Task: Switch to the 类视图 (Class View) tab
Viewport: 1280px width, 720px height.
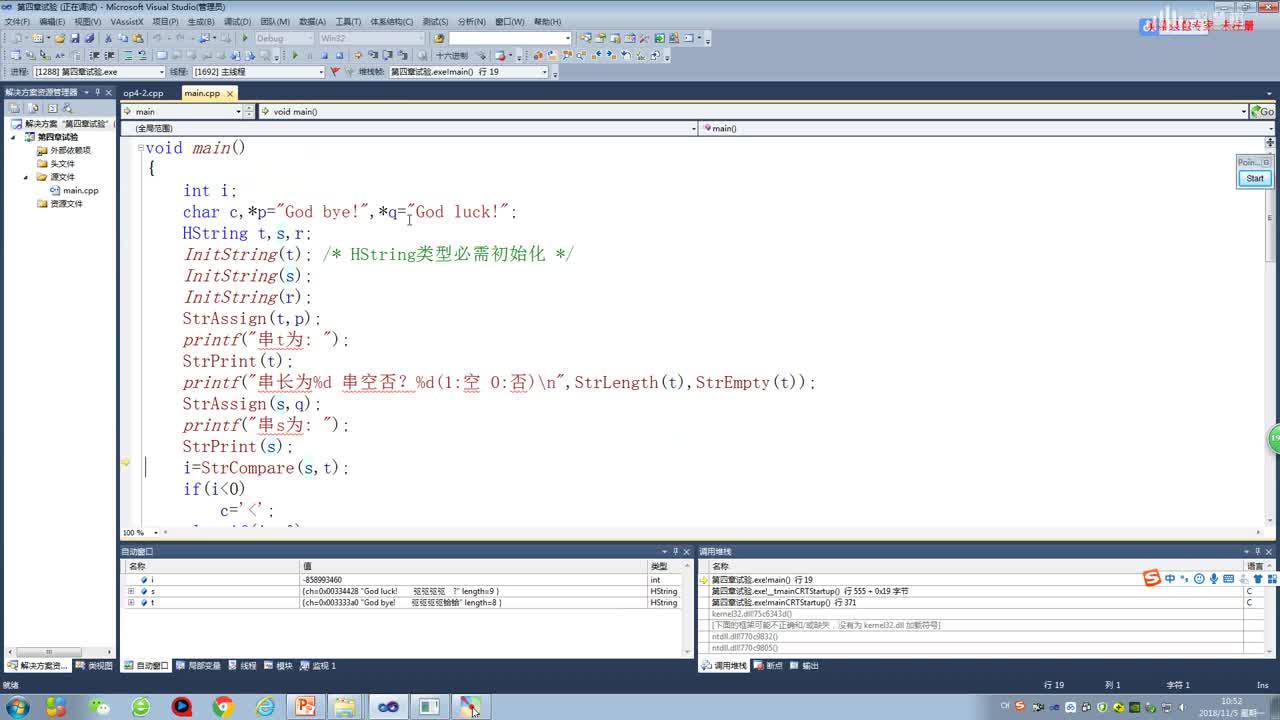Action: tap(94, 665)
